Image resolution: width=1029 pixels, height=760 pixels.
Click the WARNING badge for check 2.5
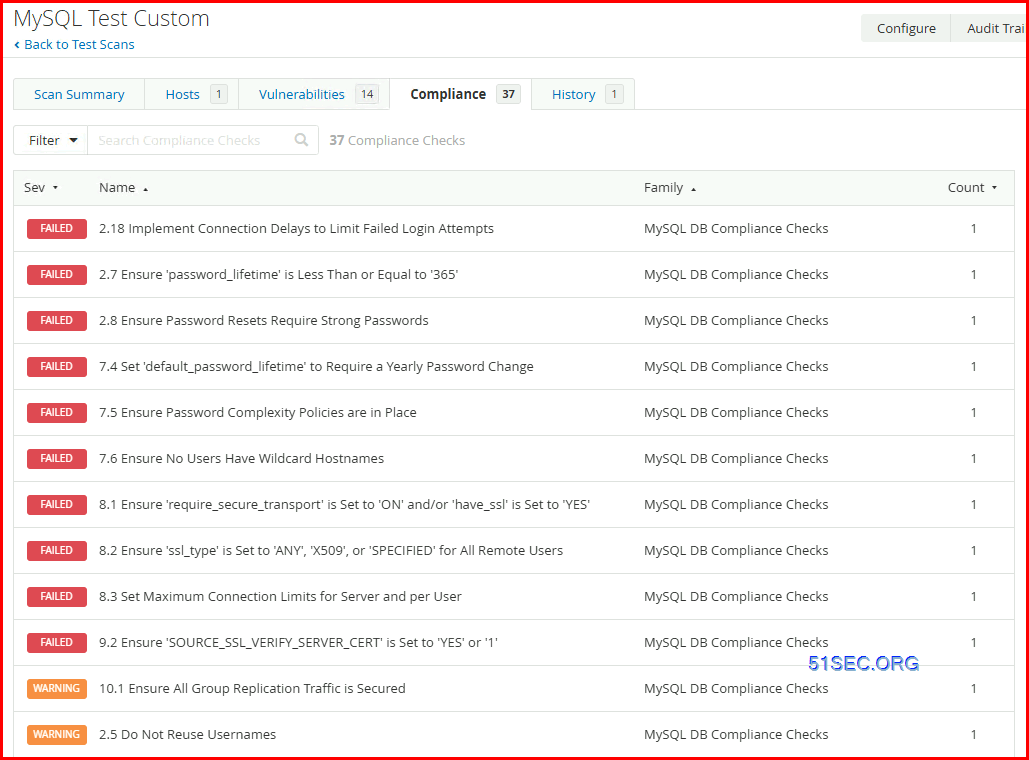[56, 734]
